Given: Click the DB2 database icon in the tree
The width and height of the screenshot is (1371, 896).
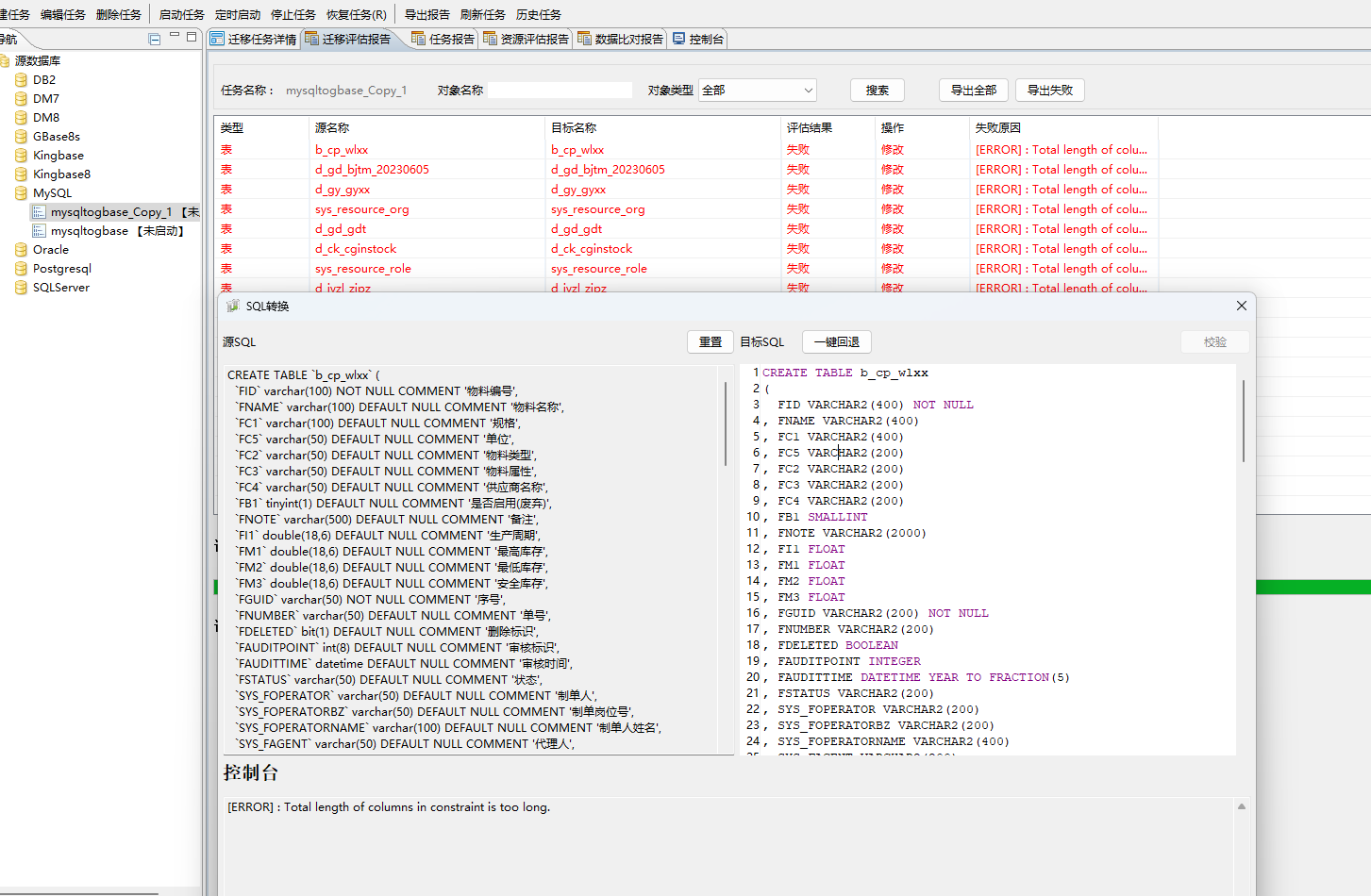Looking at the screenshot, I should click(x=21, y=80).
